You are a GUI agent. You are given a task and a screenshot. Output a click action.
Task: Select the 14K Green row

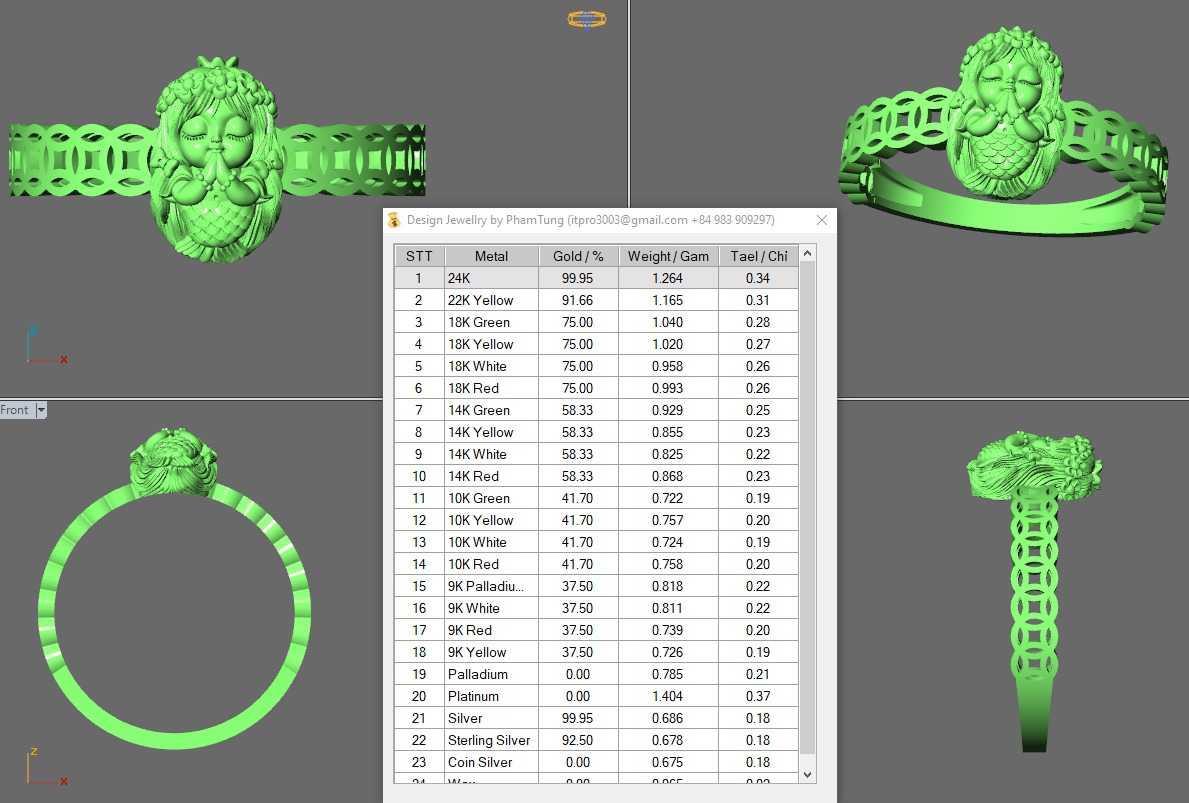596,410
